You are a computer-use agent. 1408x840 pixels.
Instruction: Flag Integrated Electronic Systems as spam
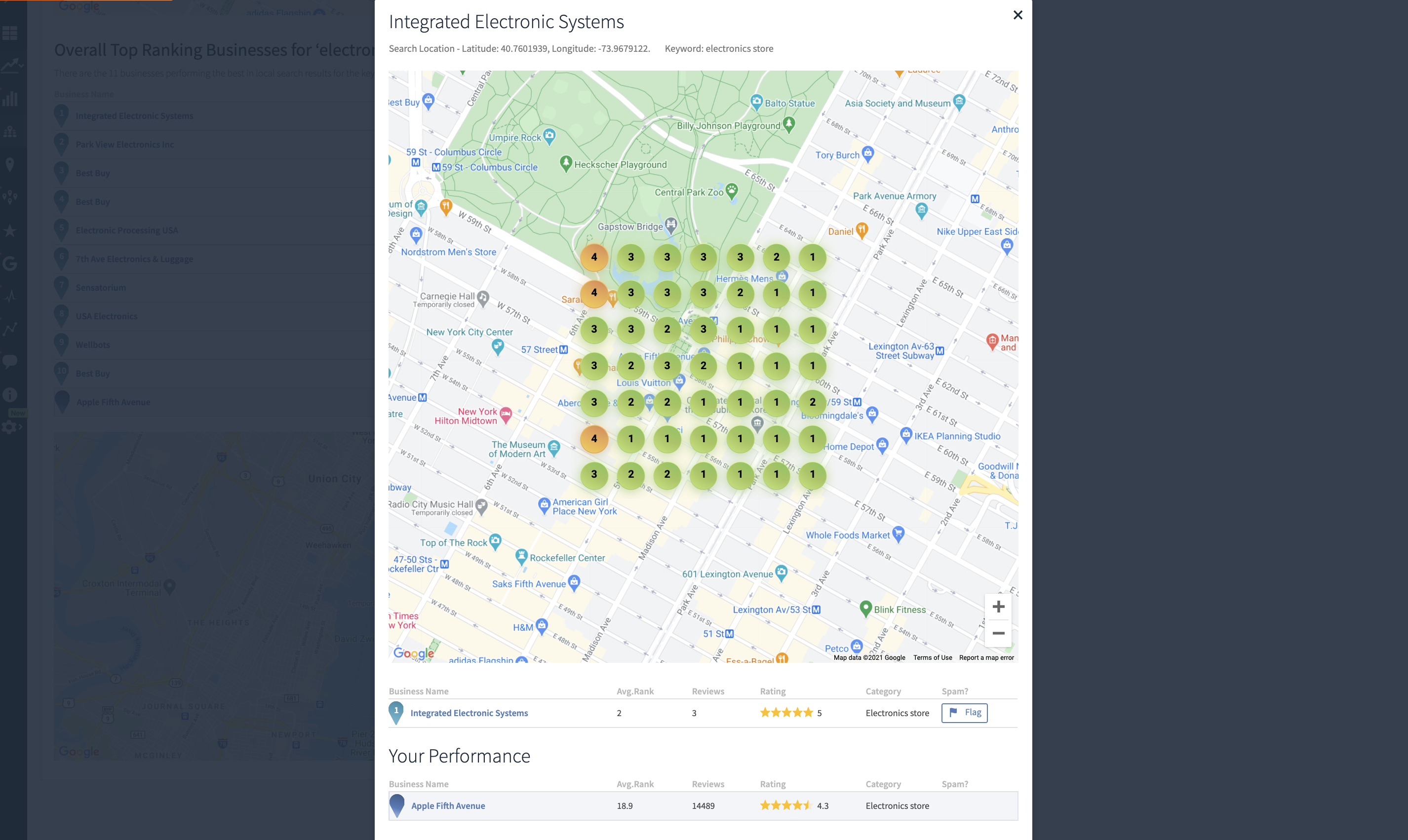pos(964,713)
